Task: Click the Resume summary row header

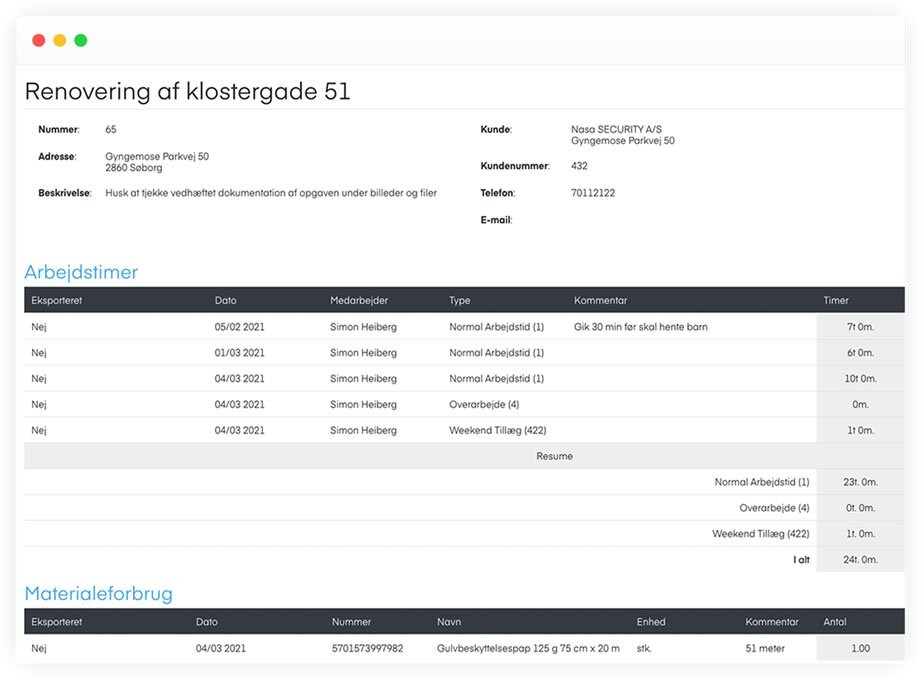Action: 554,456
